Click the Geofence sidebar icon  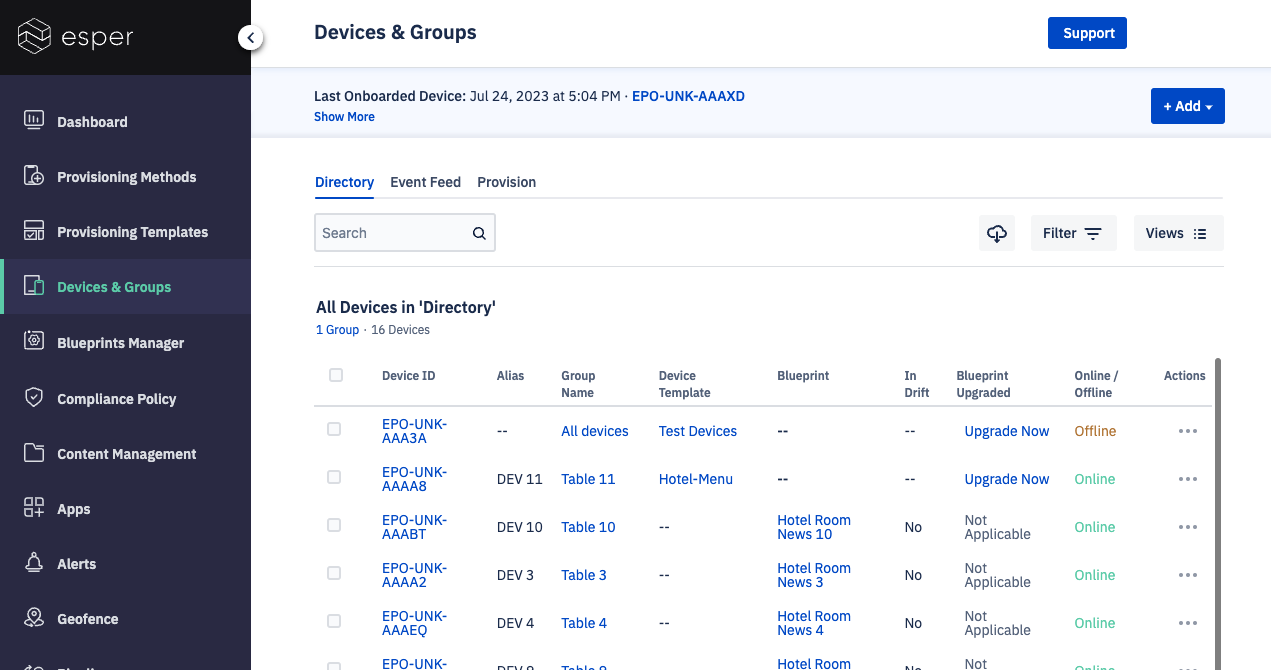(34, 618)
